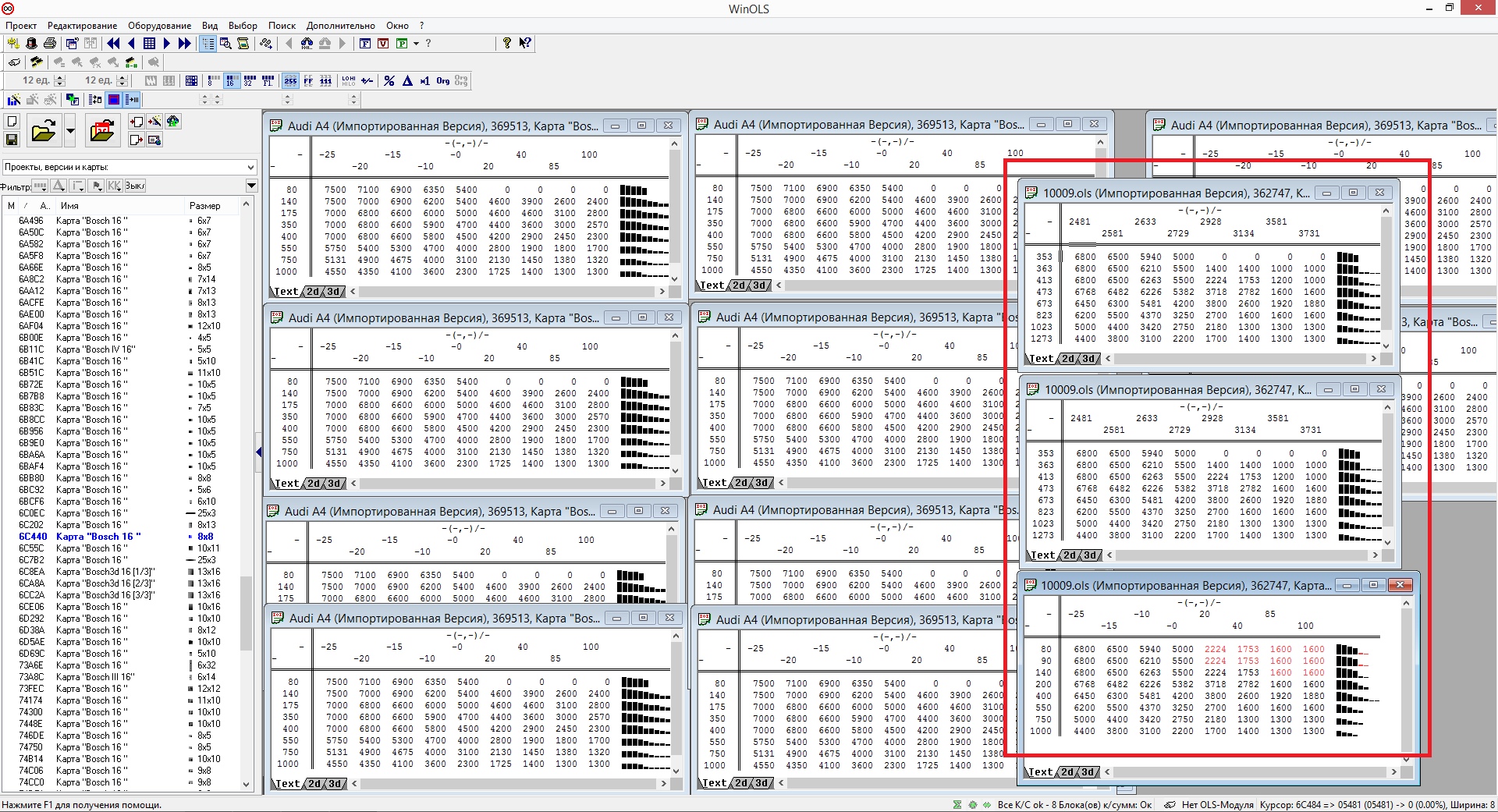Switch to 32-bit data view
The height and width of the screenshot is (812, 1498).
(x=250, y=80)
